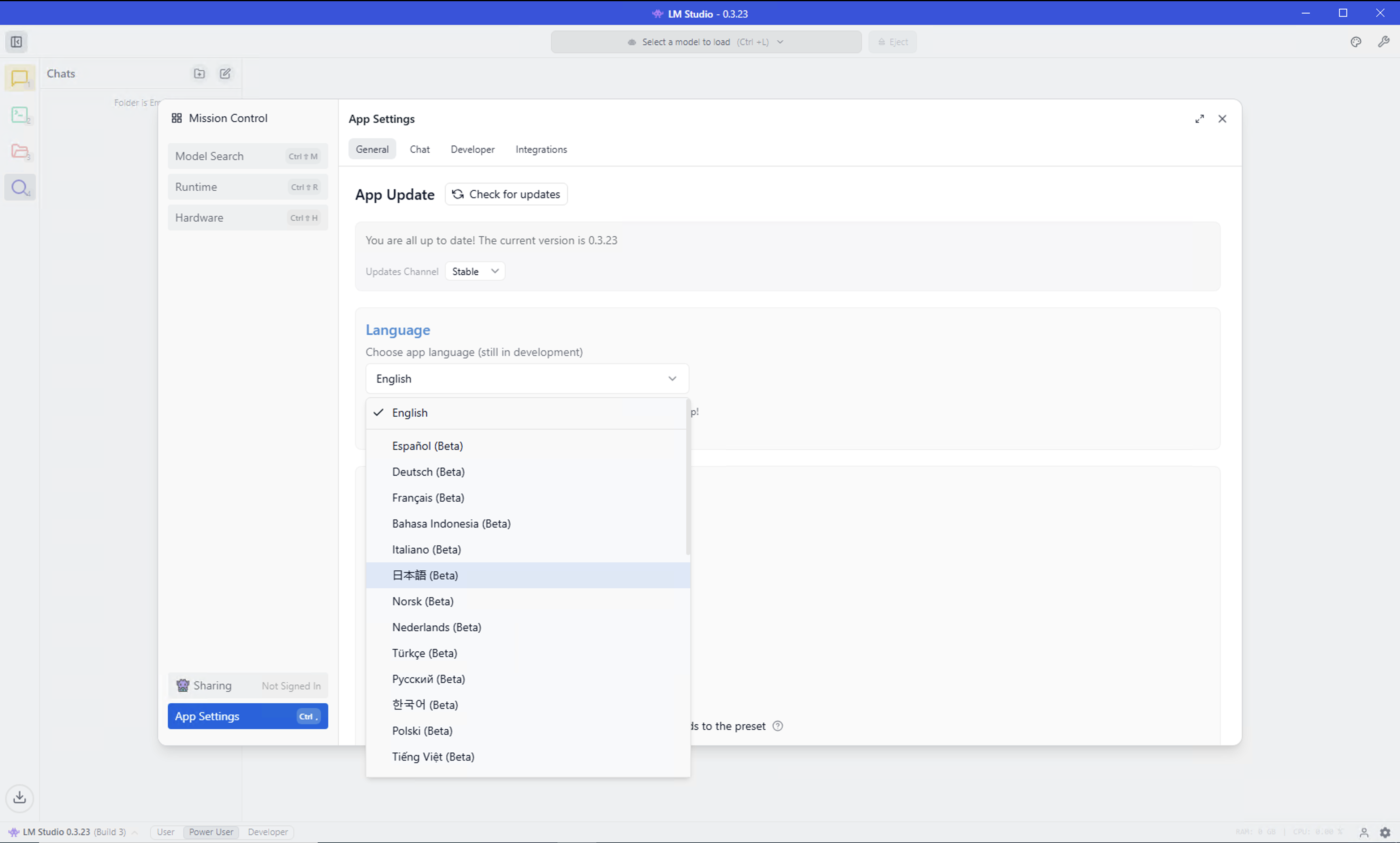Toggle the left sidebar collapse icon

coord(17,42)
